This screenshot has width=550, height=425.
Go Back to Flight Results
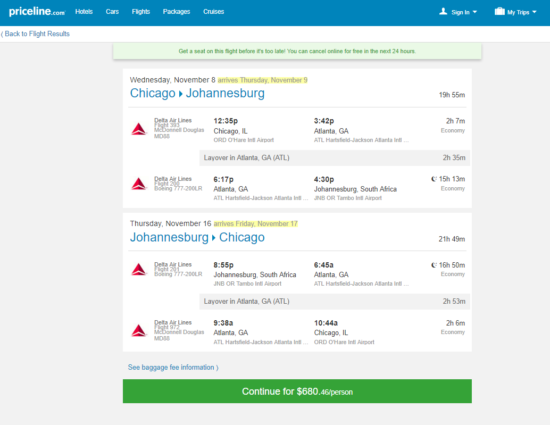pyautogui.click(x=35, y=34)
